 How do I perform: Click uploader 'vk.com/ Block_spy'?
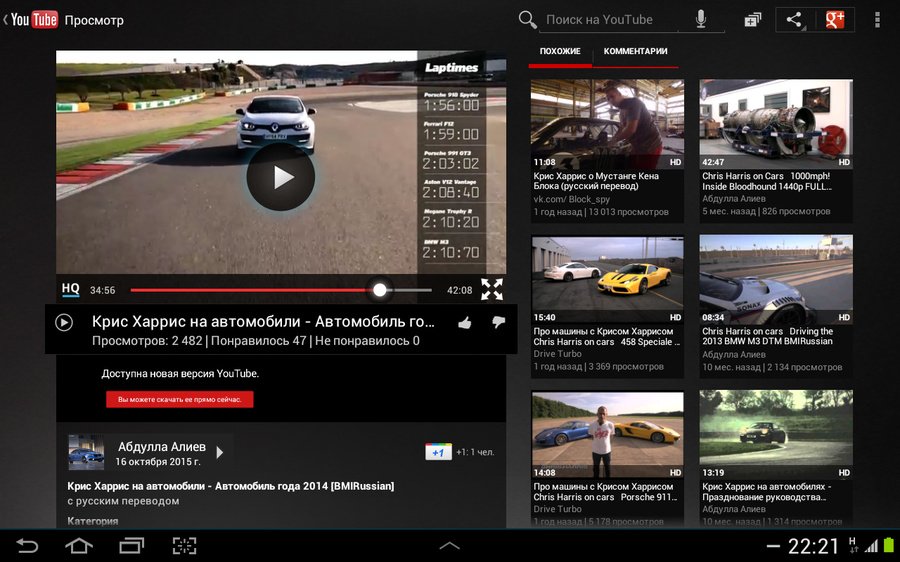tap(572, 199)
